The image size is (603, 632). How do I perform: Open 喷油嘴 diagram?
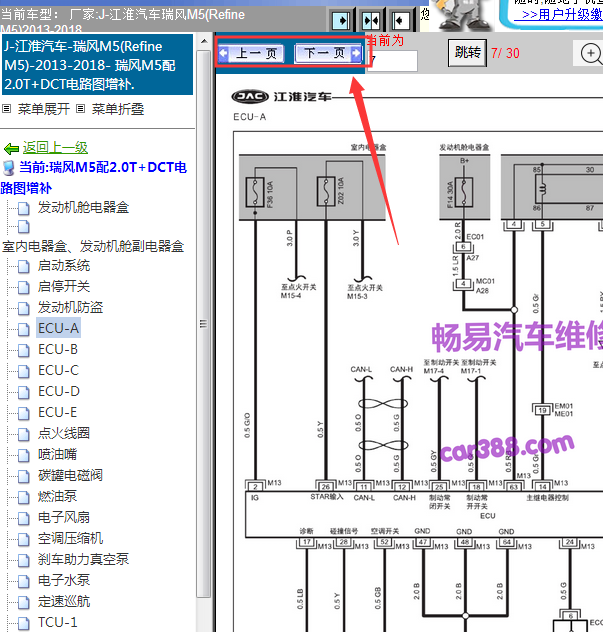[57, 454]
